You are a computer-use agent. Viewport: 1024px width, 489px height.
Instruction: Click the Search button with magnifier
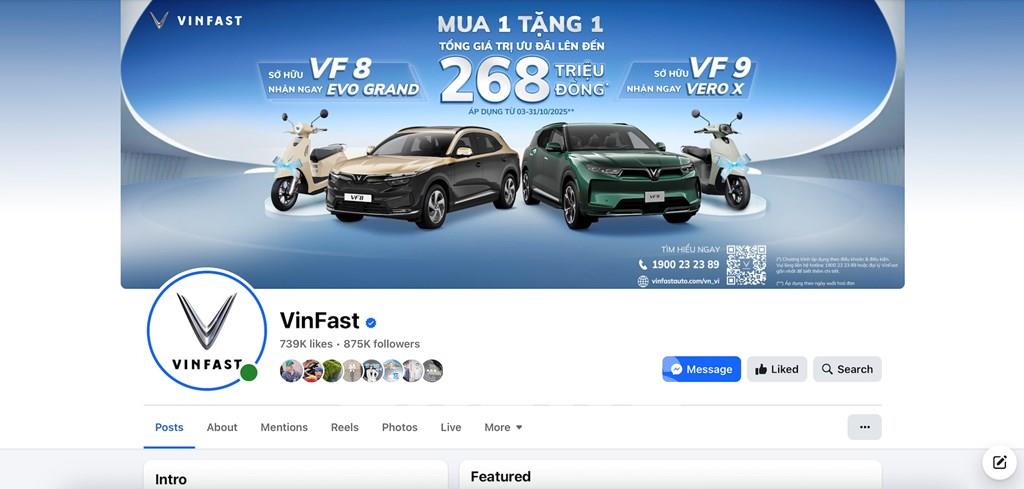[x=847, y=369]
